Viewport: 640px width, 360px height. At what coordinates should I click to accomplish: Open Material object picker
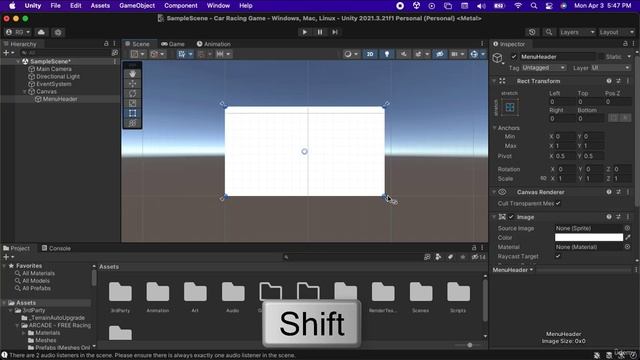click(x=627, y=247)
